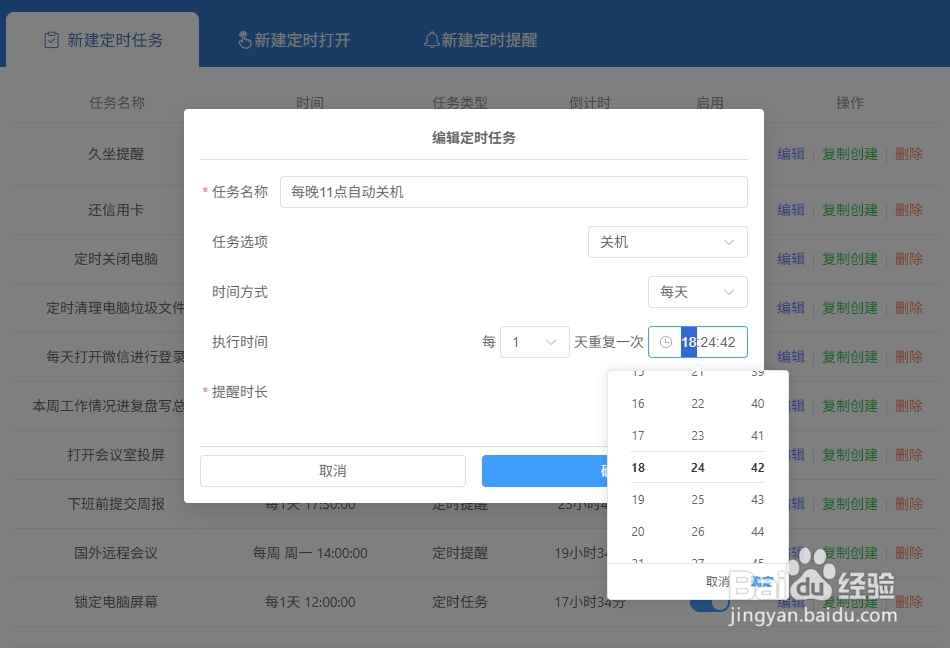Select second 42 in the time picker
This screenshot has height=648, width=950.
click(x=757, y=468)
